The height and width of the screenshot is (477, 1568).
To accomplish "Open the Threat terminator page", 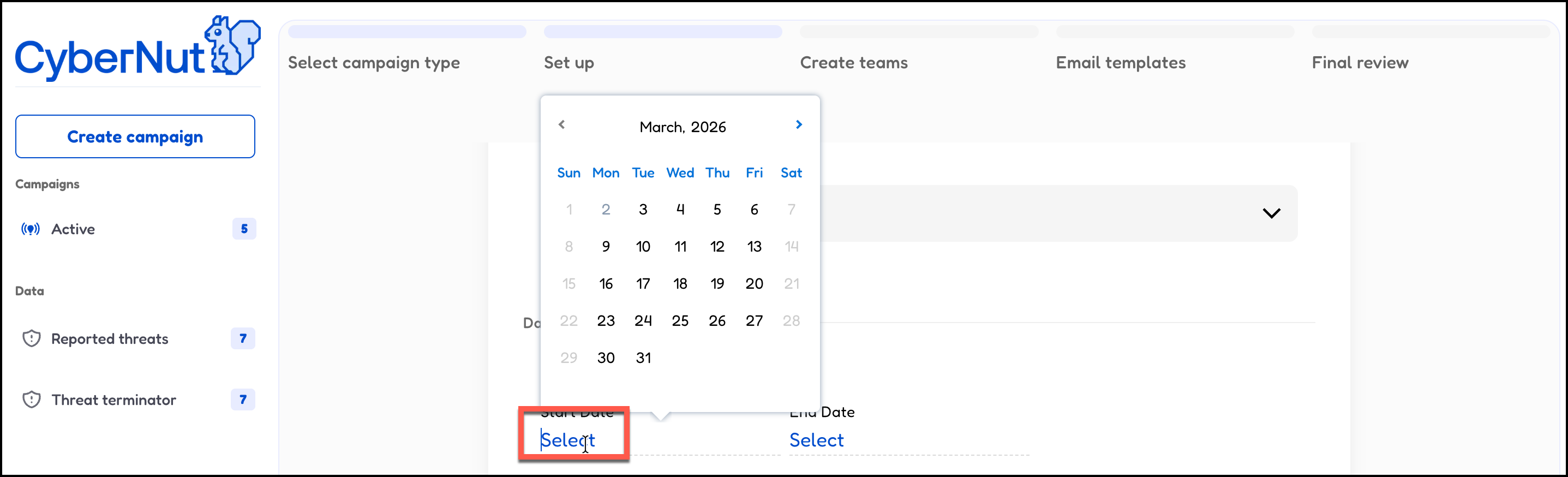I will (x=114, y=400).
